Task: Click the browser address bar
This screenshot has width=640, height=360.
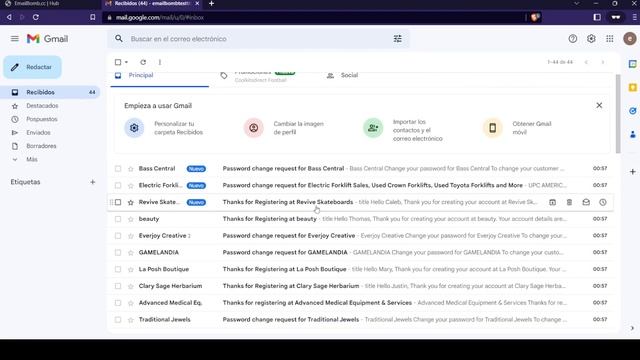Action: tap(314, 18)
